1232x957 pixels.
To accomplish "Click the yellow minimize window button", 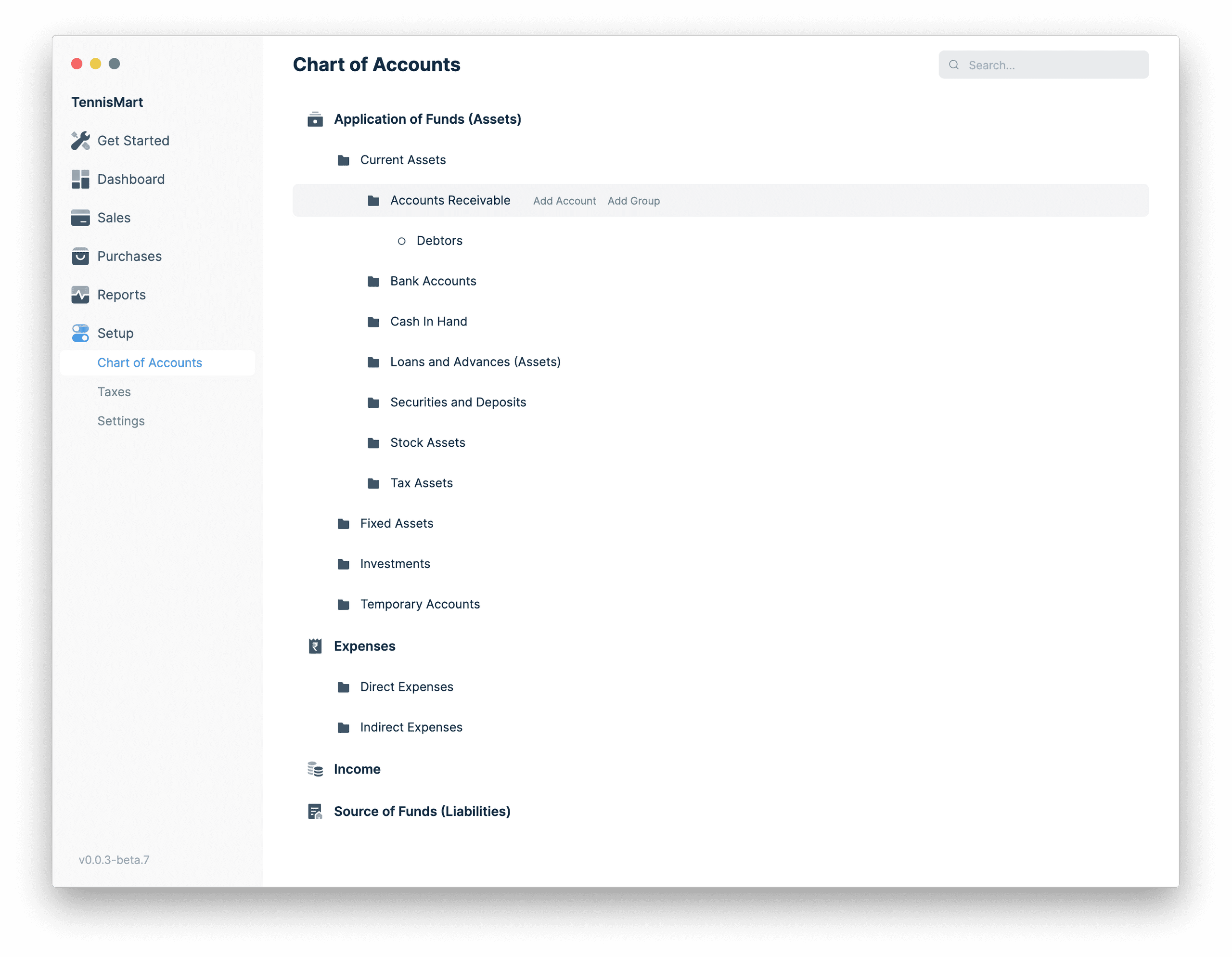I will coord(95,64).
